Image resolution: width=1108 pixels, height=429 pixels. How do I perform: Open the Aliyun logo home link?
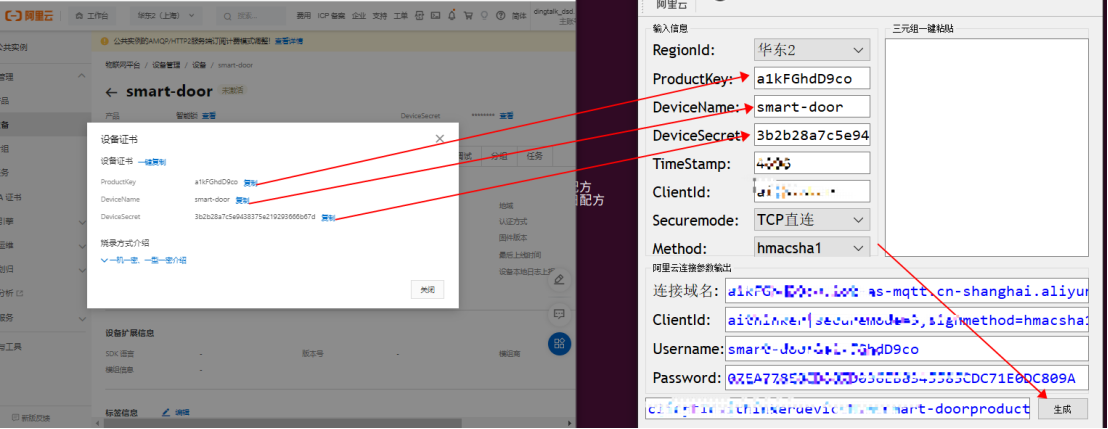click(x=28, y=16)
